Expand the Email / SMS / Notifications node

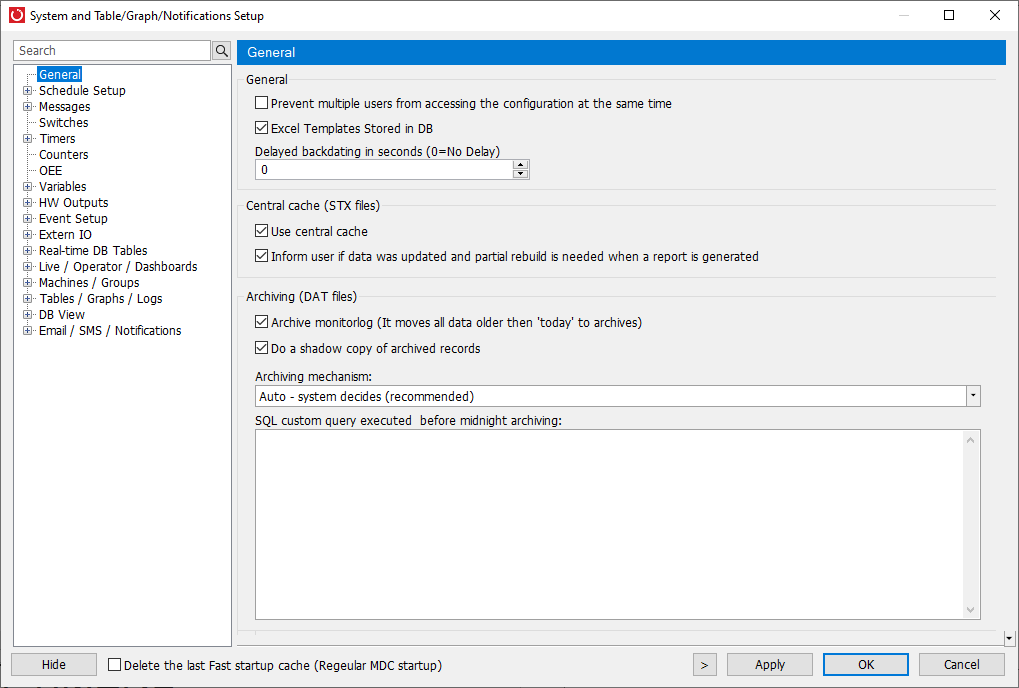(x=27, y=331)
